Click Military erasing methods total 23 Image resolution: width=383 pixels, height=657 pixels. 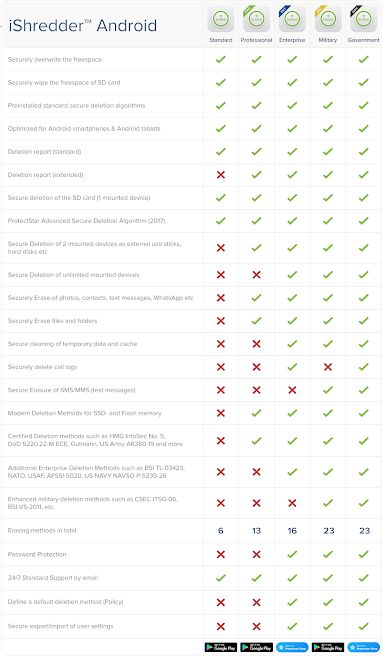[329, 531]
